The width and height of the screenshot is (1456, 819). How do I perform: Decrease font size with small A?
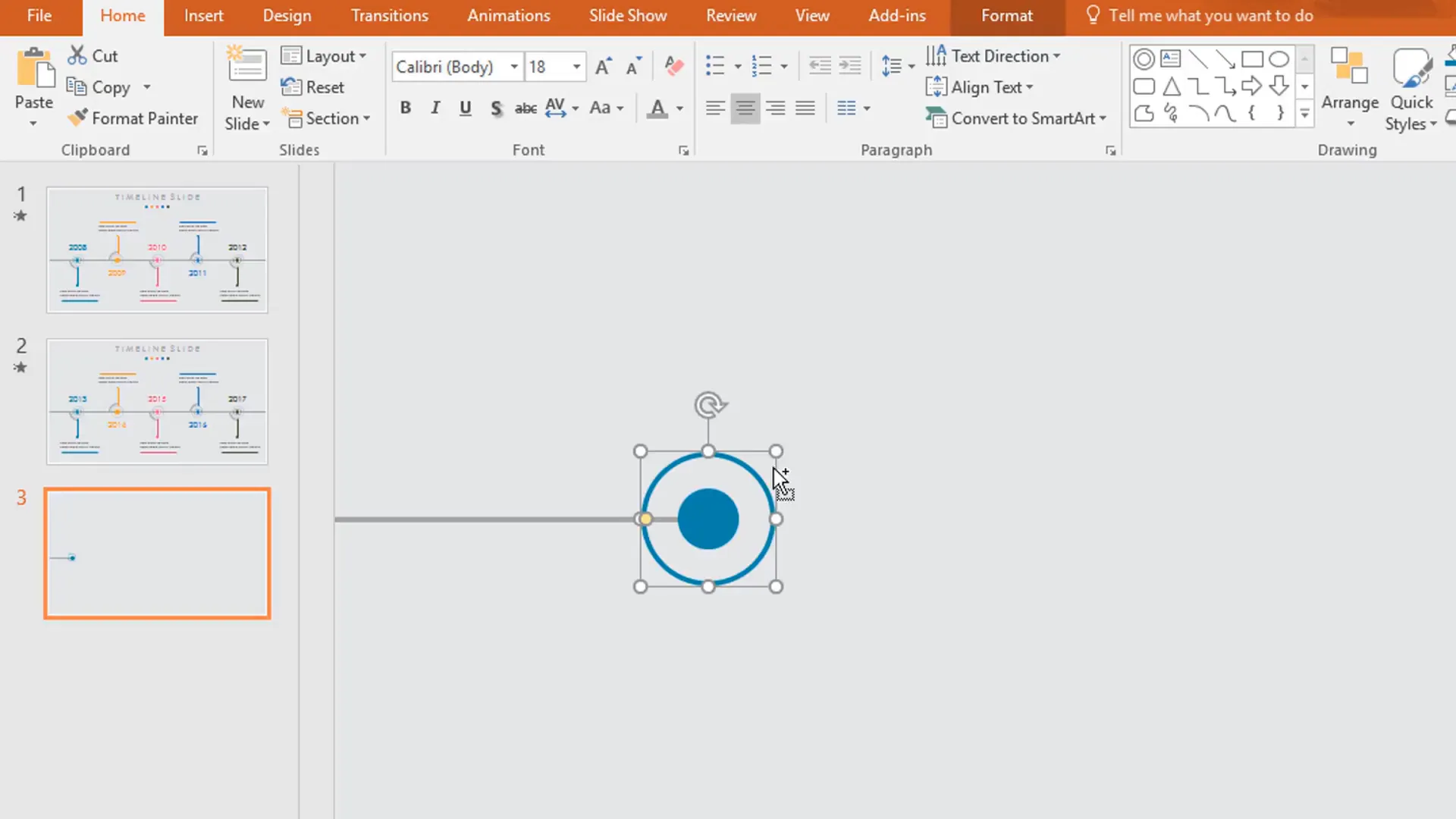tap(633, 67)
